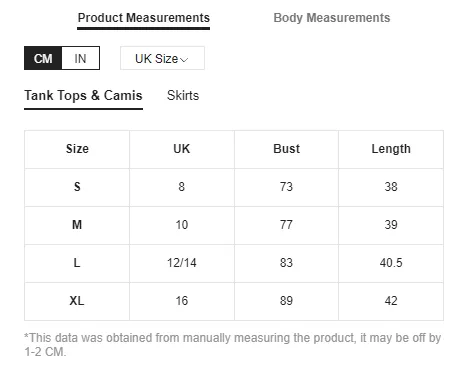Click the 12/14 UK size cell
The width and height of the screenshot is (457, 365).
tap(182, 263)
